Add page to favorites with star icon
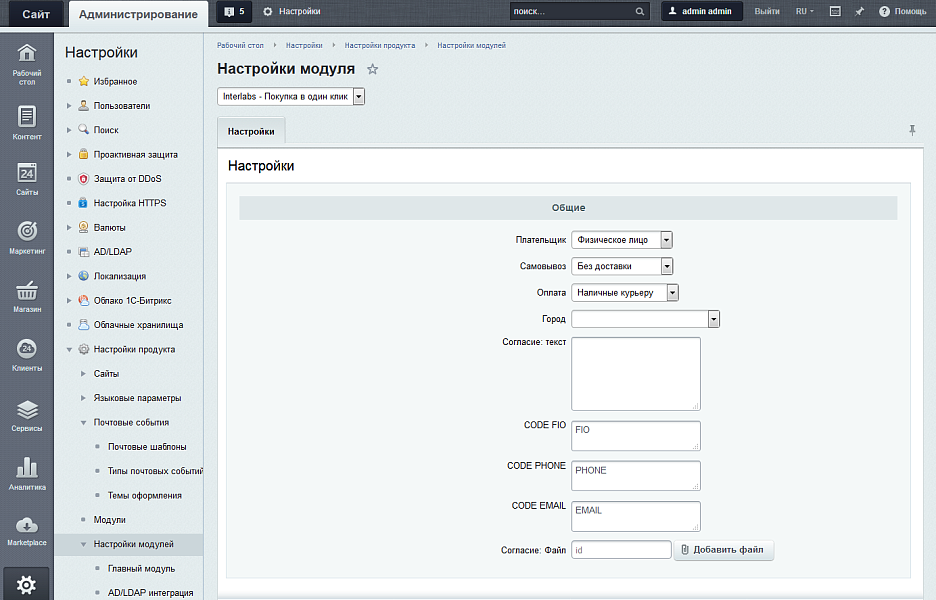Image resolution: width=936 pixels, height=600 pixels. pyautogui.click(x=373, y=69)
